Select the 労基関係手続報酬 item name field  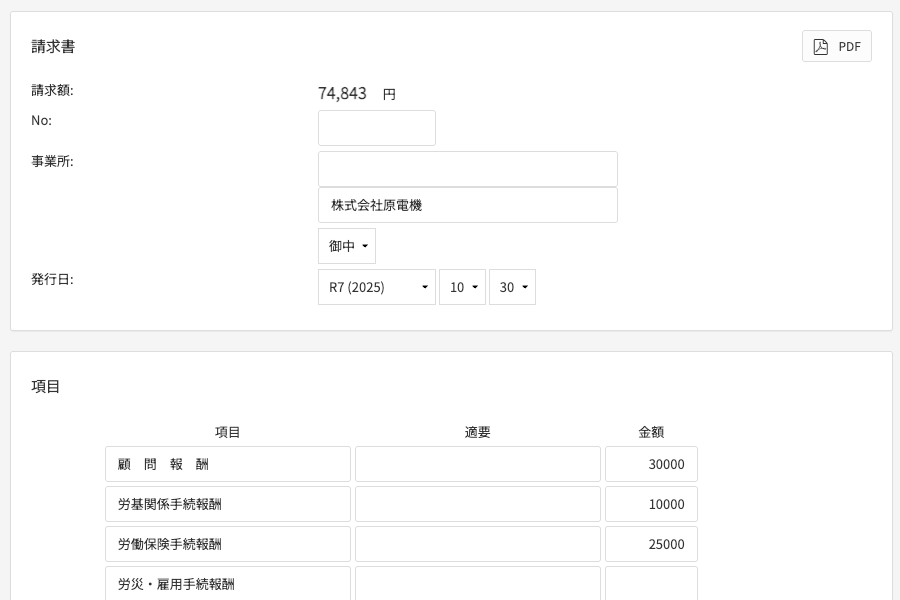pos(228,504)
